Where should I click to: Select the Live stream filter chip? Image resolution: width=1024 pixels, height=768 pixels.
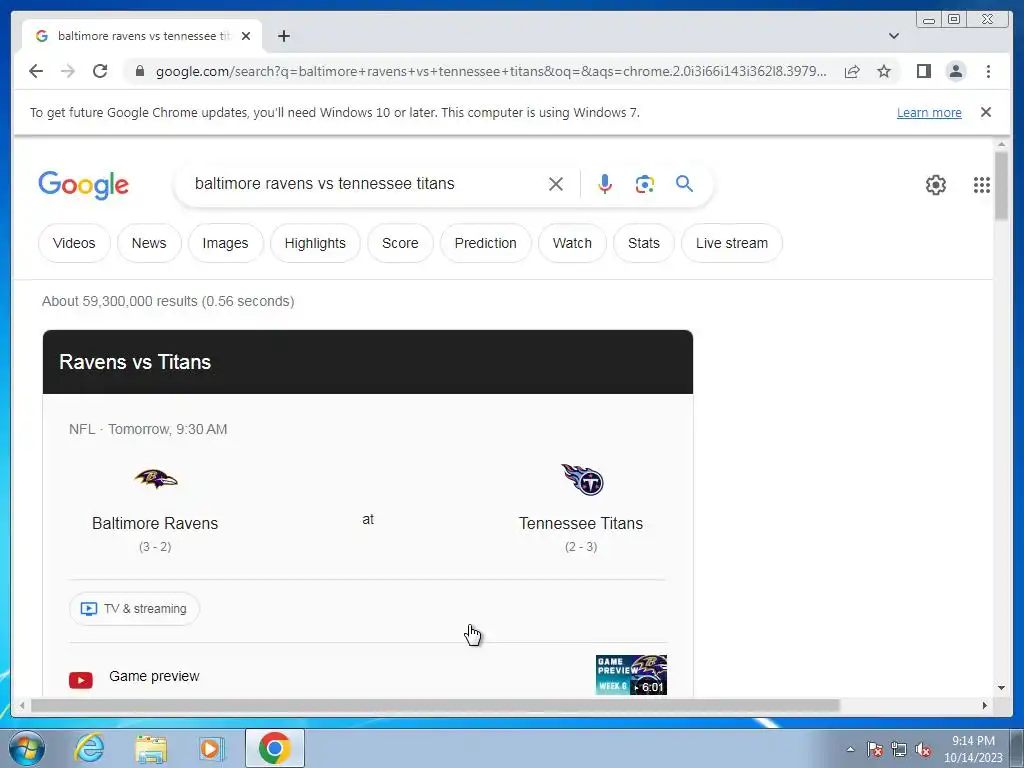[x=731, y=243]
